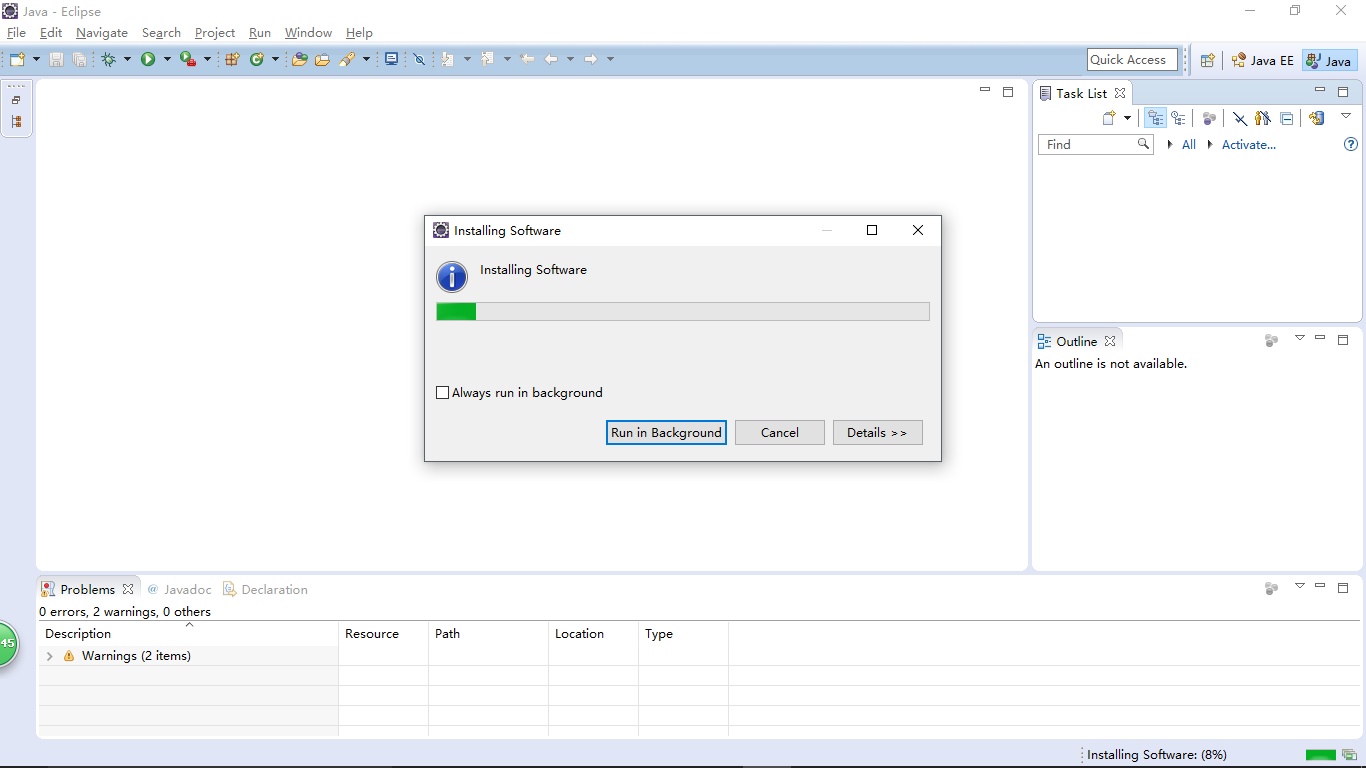Click the Installing Software progress bar

point(683,311)
